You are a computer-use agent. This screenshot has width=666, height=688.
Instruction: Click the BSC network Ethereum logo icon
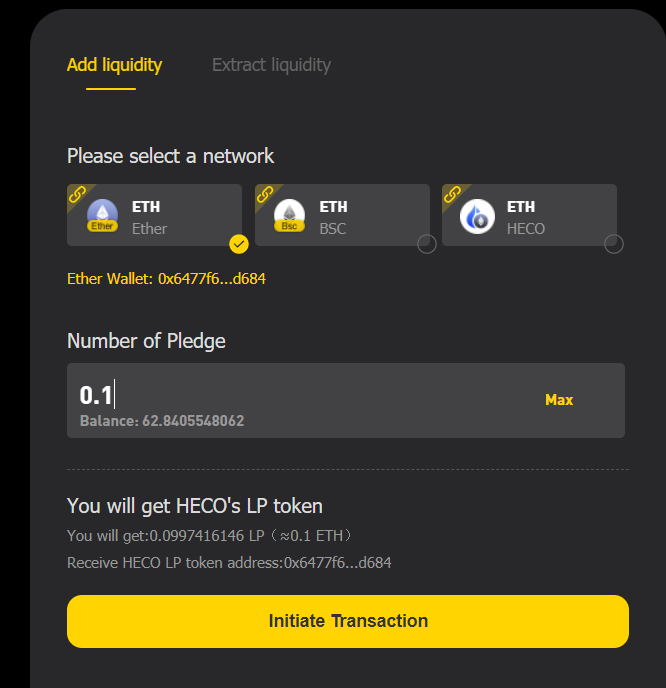pyautogui.click(x=290, y=215)
